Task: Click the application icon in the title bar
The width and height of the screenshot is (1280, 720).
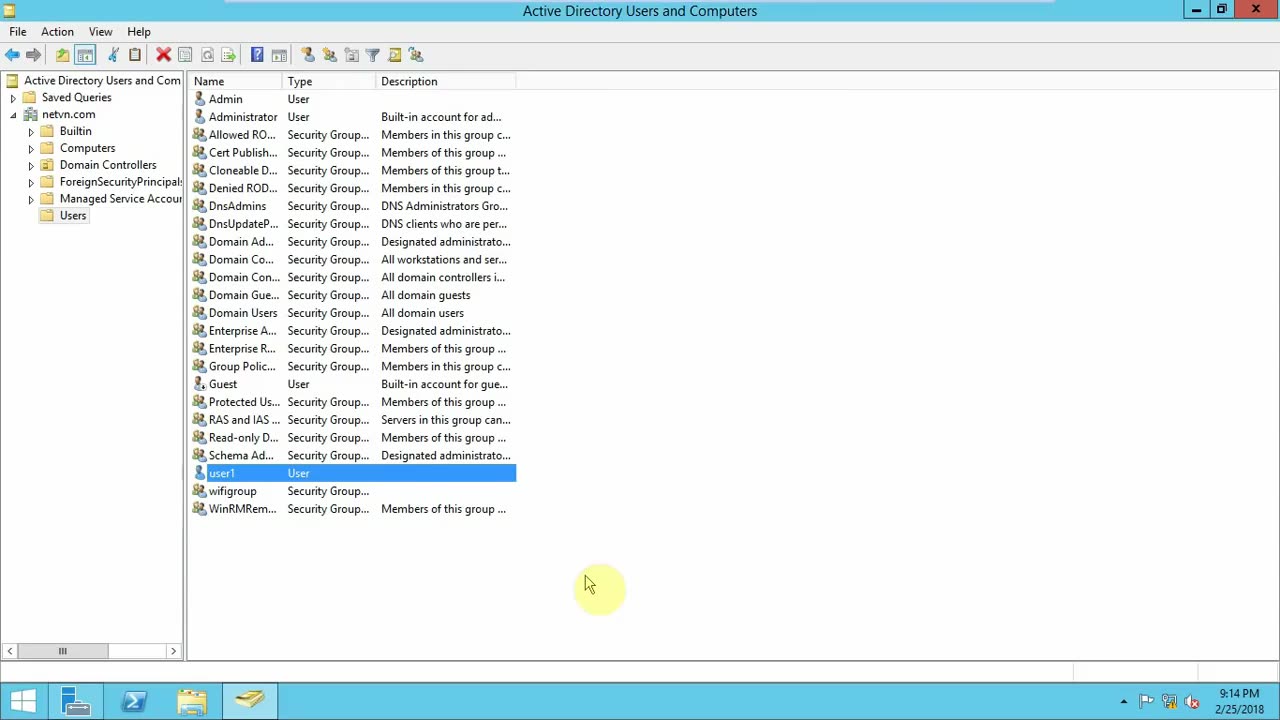Action: 9,10
